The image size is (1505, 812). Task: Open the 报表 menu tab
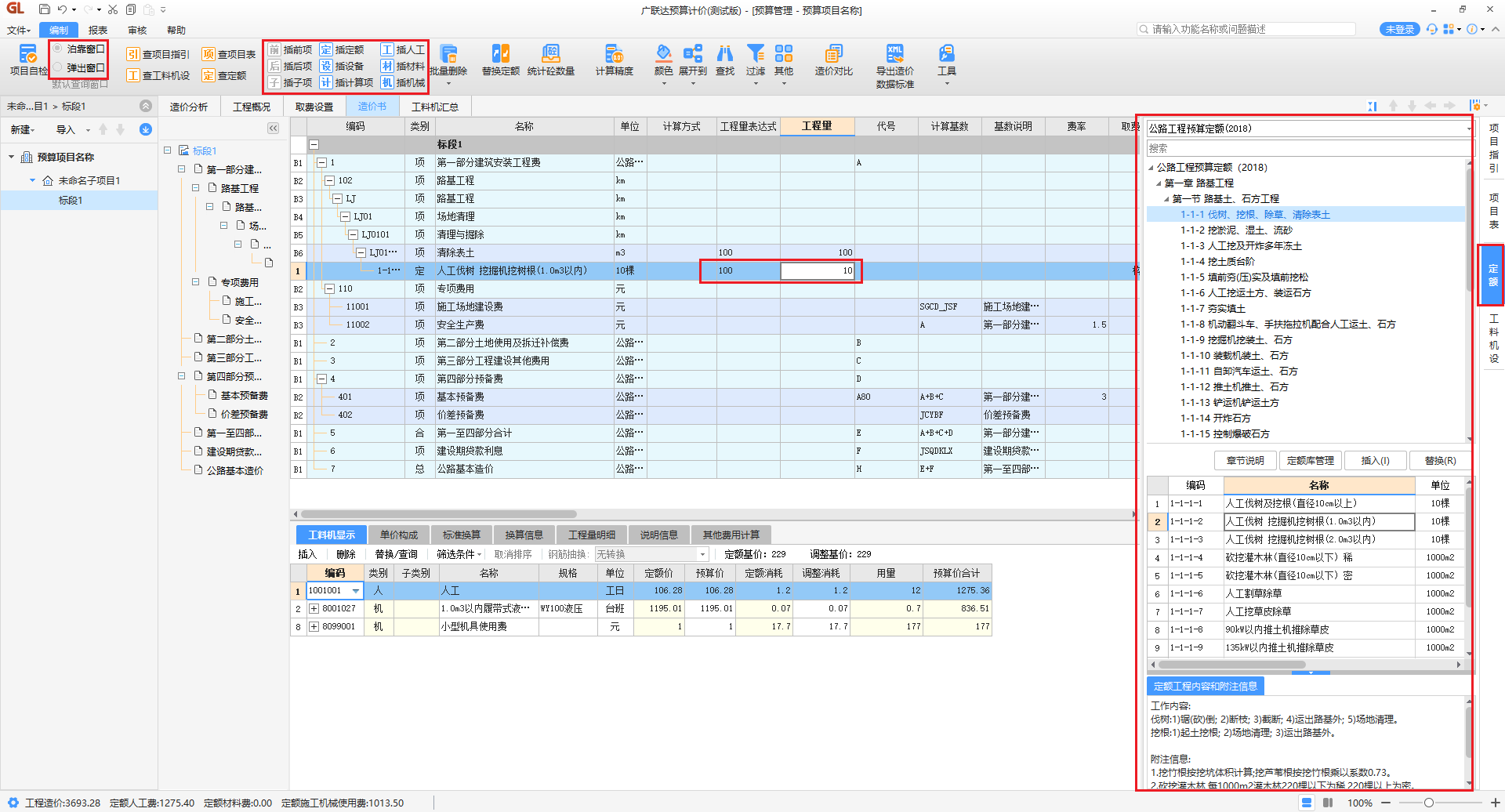point(98,30)
